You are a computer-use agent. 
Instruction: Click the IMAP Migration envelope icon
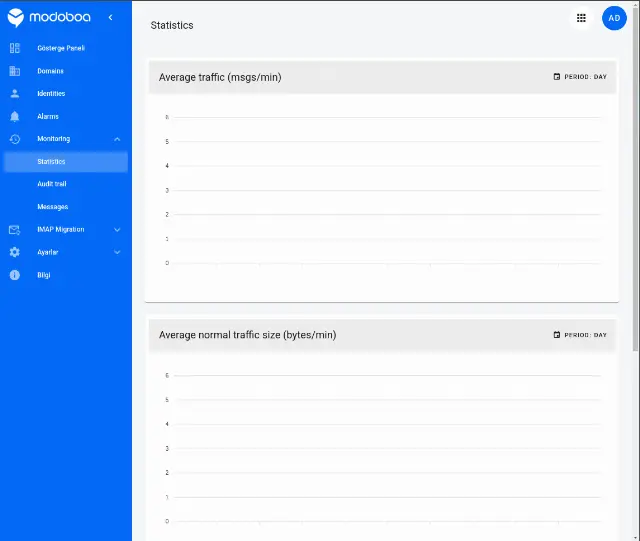click(15, 229)
